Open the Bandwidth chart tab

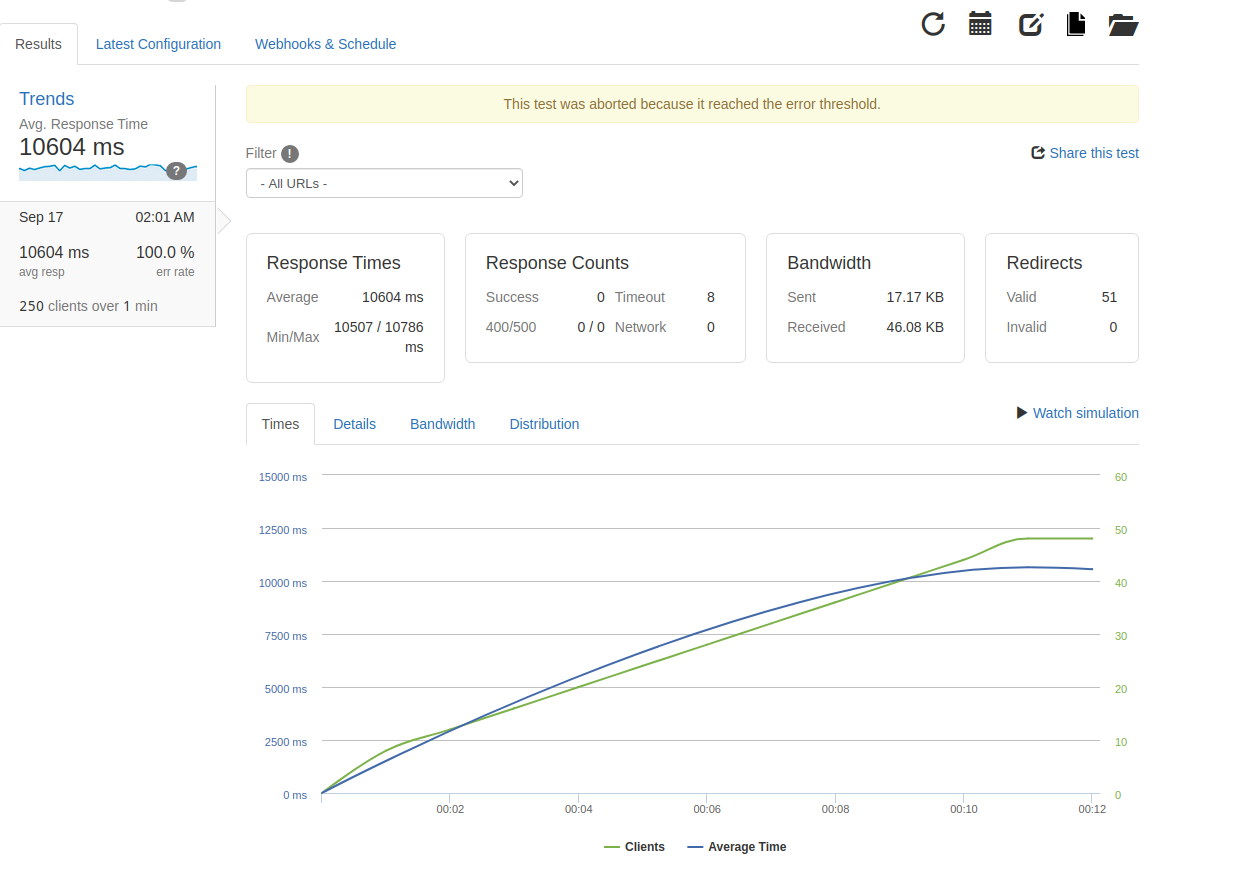tap(442, 424)
